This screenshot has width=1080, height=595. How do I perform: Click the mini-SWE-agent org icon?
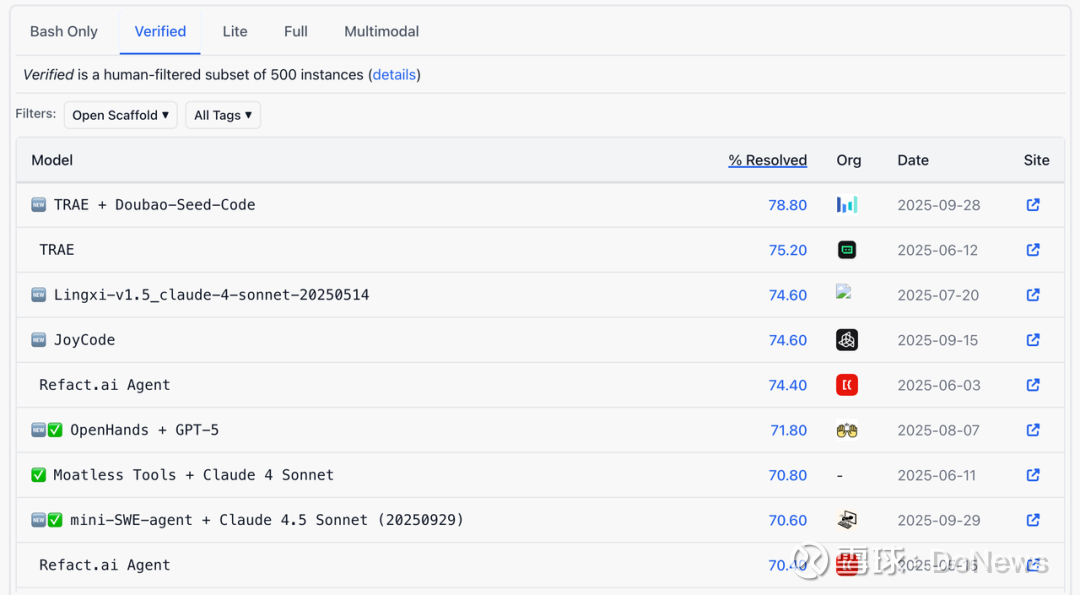coord(847,520)
